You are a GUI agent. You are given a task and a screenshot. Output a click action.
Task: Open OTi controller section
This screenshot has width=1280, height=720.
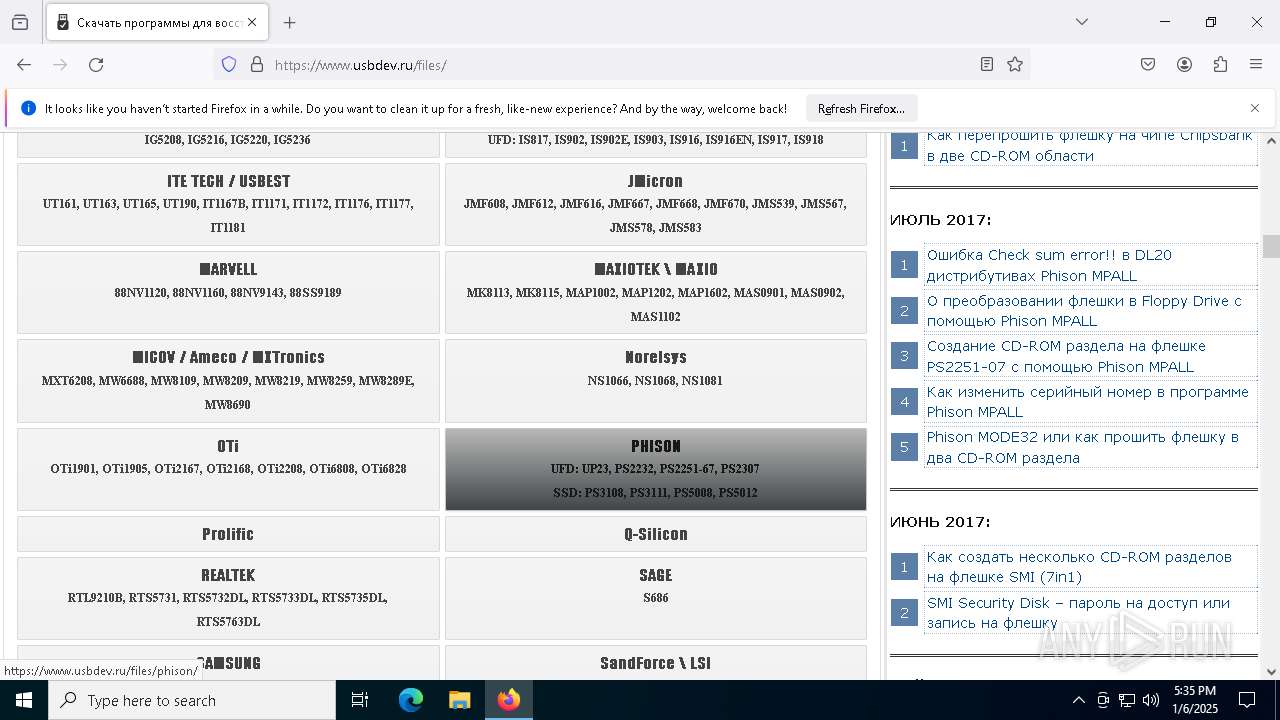point(228,469)
